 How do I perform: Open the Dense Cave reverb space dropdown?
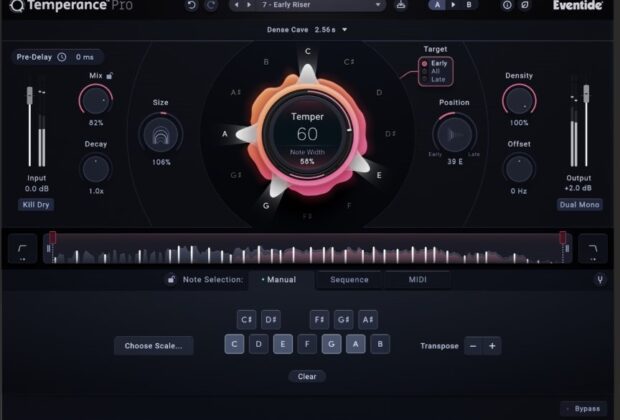pyautogui.click(x=307, y=30)
